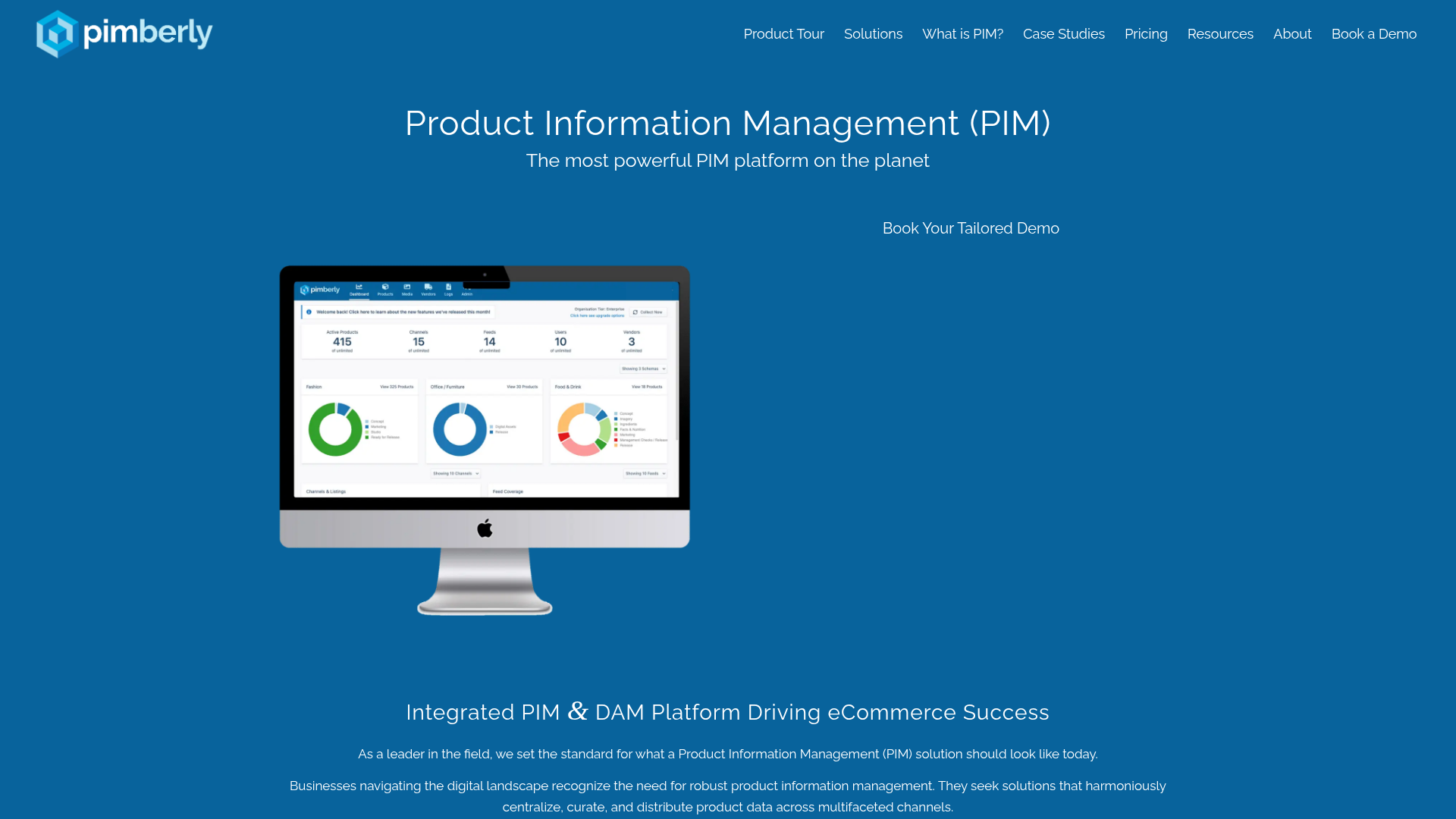Click the View 325 Products link for Fashion

[x=397, y=387]
